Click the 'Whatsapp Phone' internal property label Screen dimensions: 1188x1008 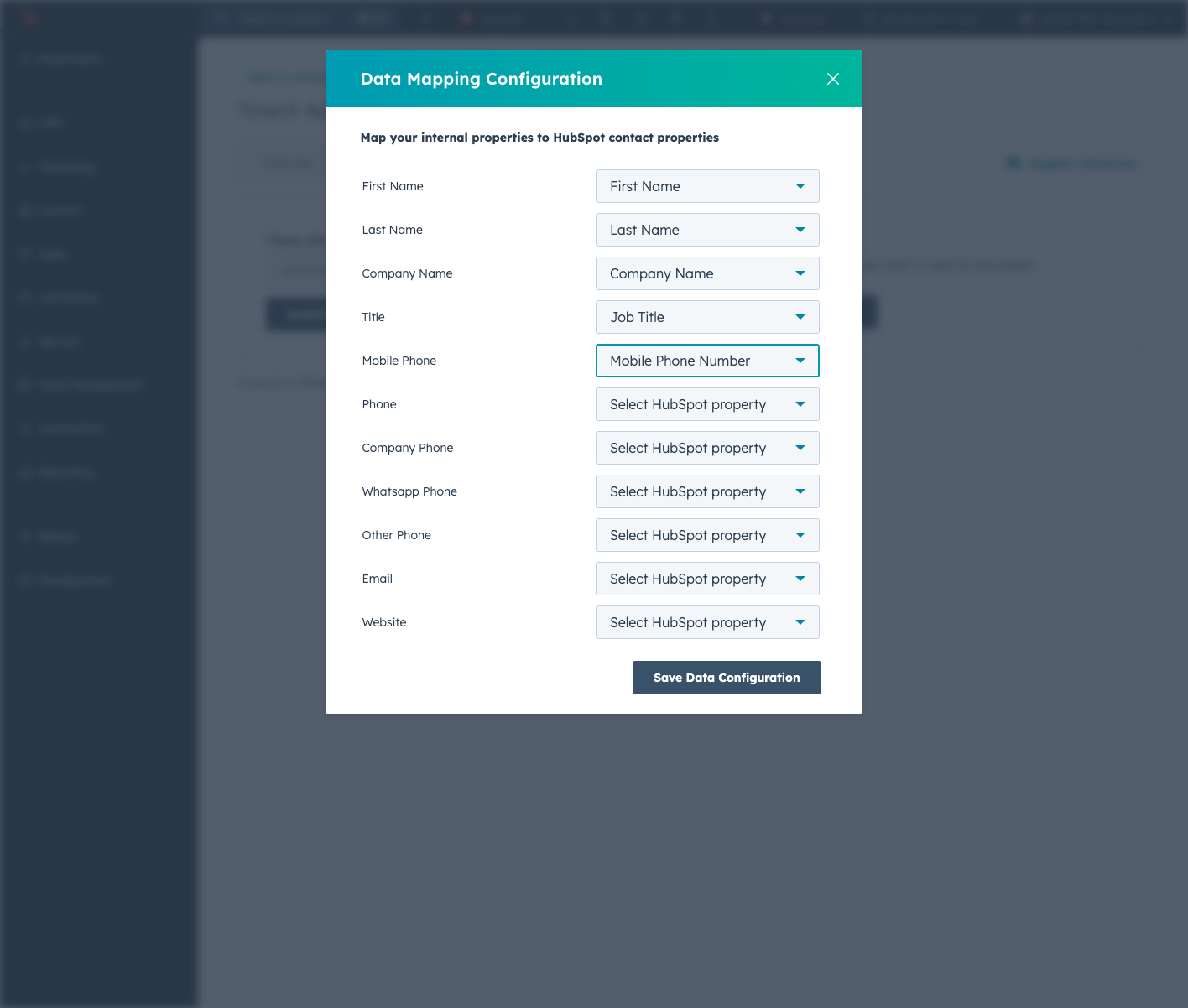coord(409,491)
